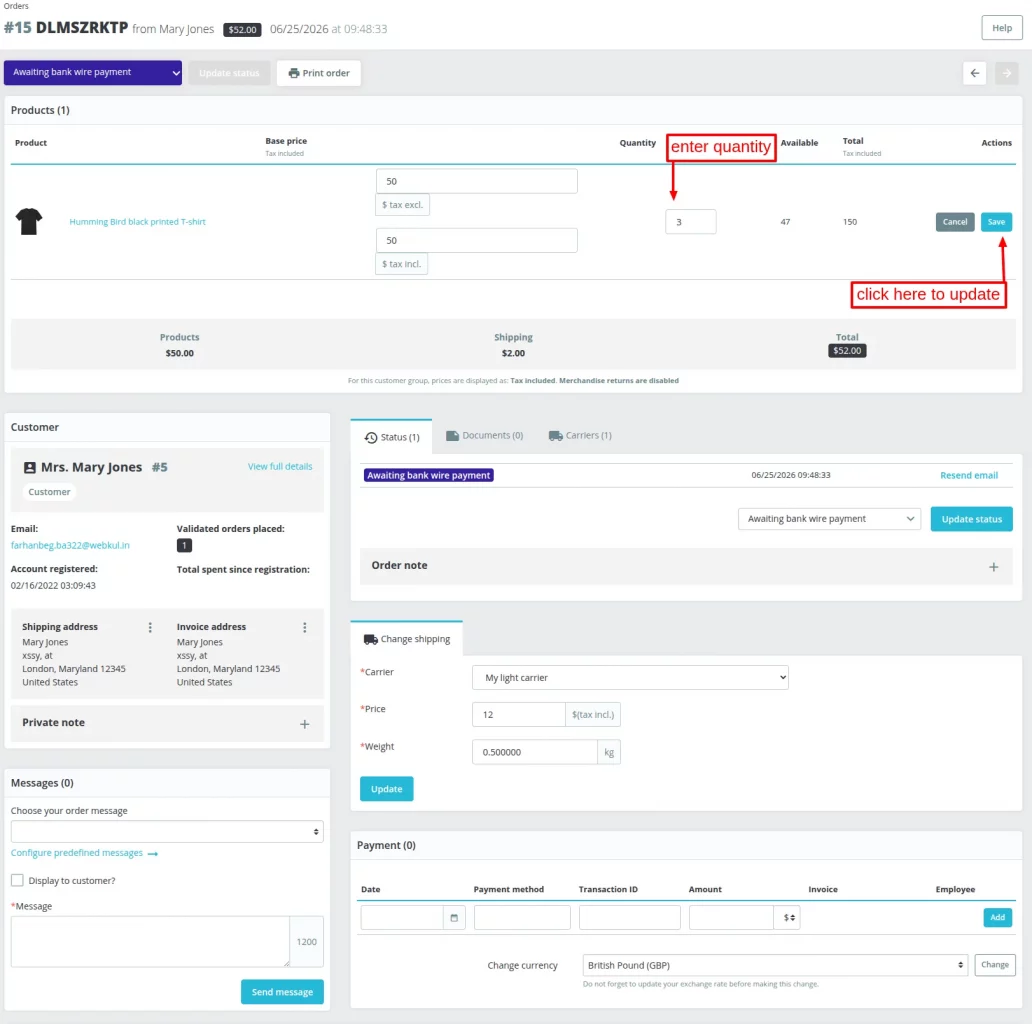Open payment date calendar picker icon
This screenshot has width=1032, height=1024.
pyautogui.click(x=453, y=917)
